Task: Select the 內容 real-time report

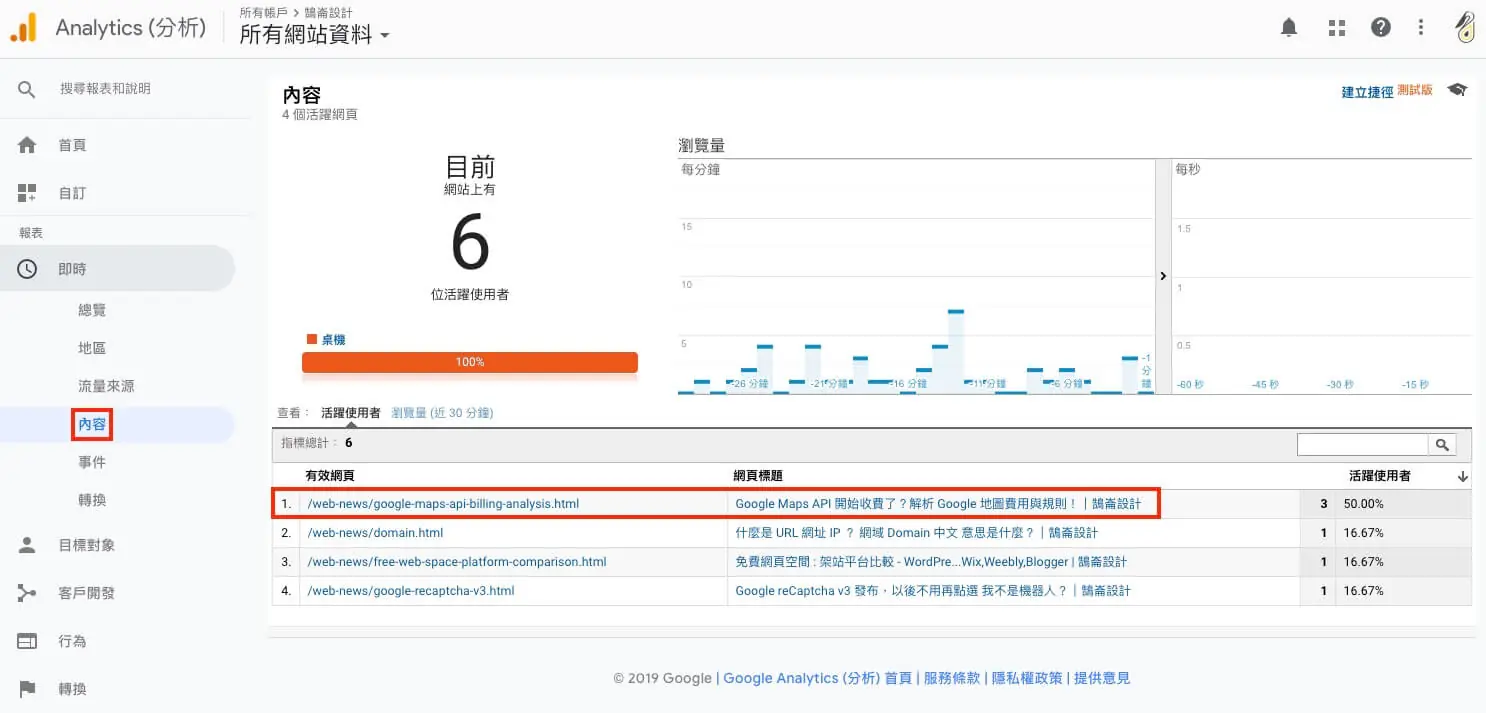Action: click(x=92, y=424)
